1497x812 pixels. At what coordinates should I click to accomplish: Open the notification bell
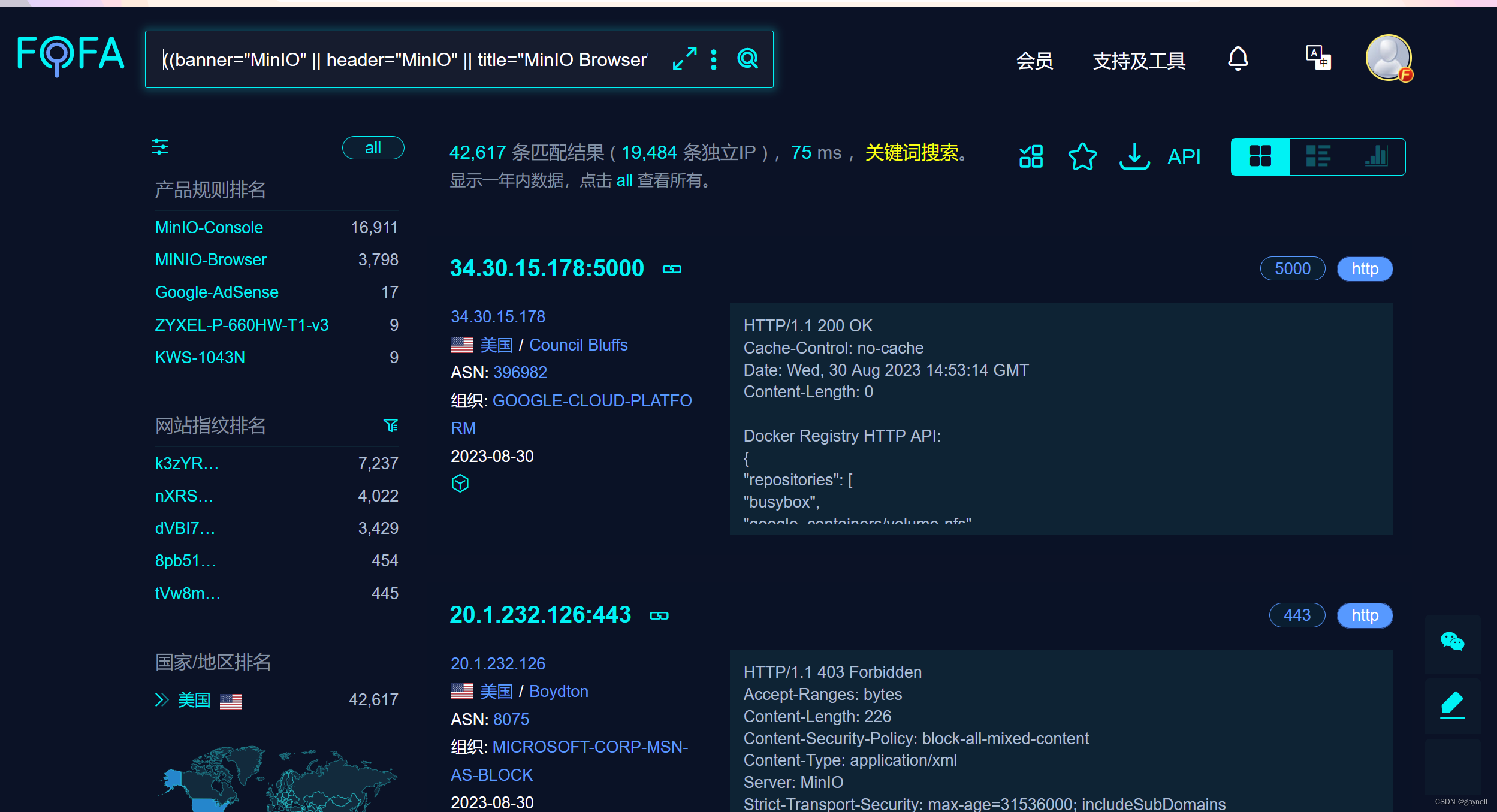(x=1238, y=59)
